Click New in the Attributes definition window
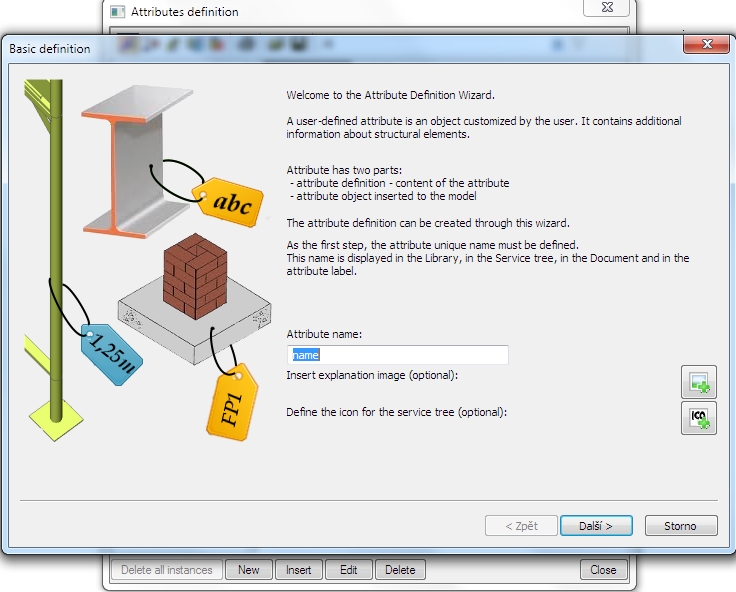 pos(249,570)
